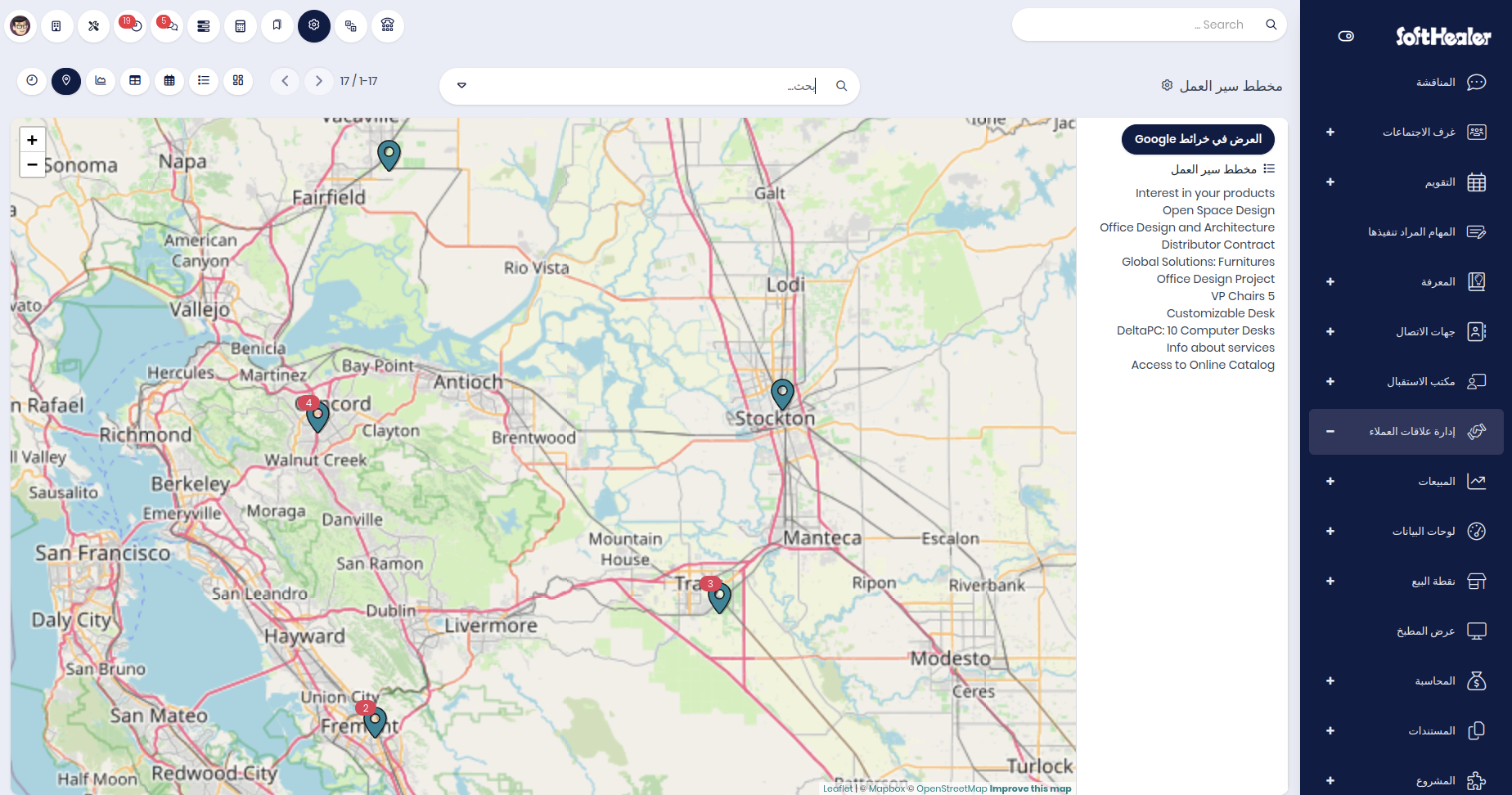Expand مكتب الاستقبال plus in sidebar
Viewport: 1512px width, 795px height.
[1330, 381]
